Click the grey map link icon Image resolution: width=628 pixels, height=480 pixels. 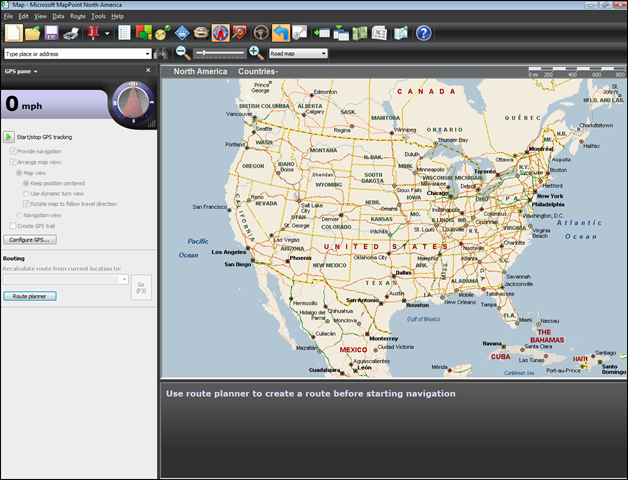click(x=300, y=33)
